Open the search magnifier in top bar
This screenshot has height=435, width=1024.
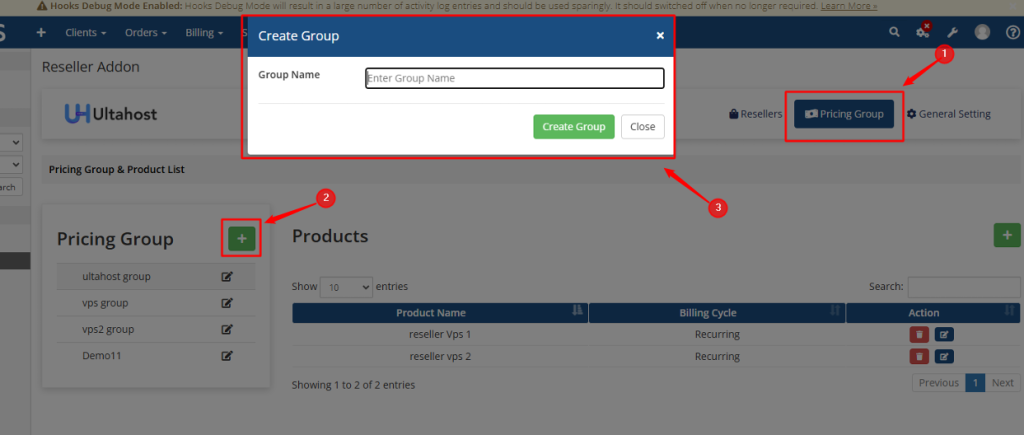(894, 32)
